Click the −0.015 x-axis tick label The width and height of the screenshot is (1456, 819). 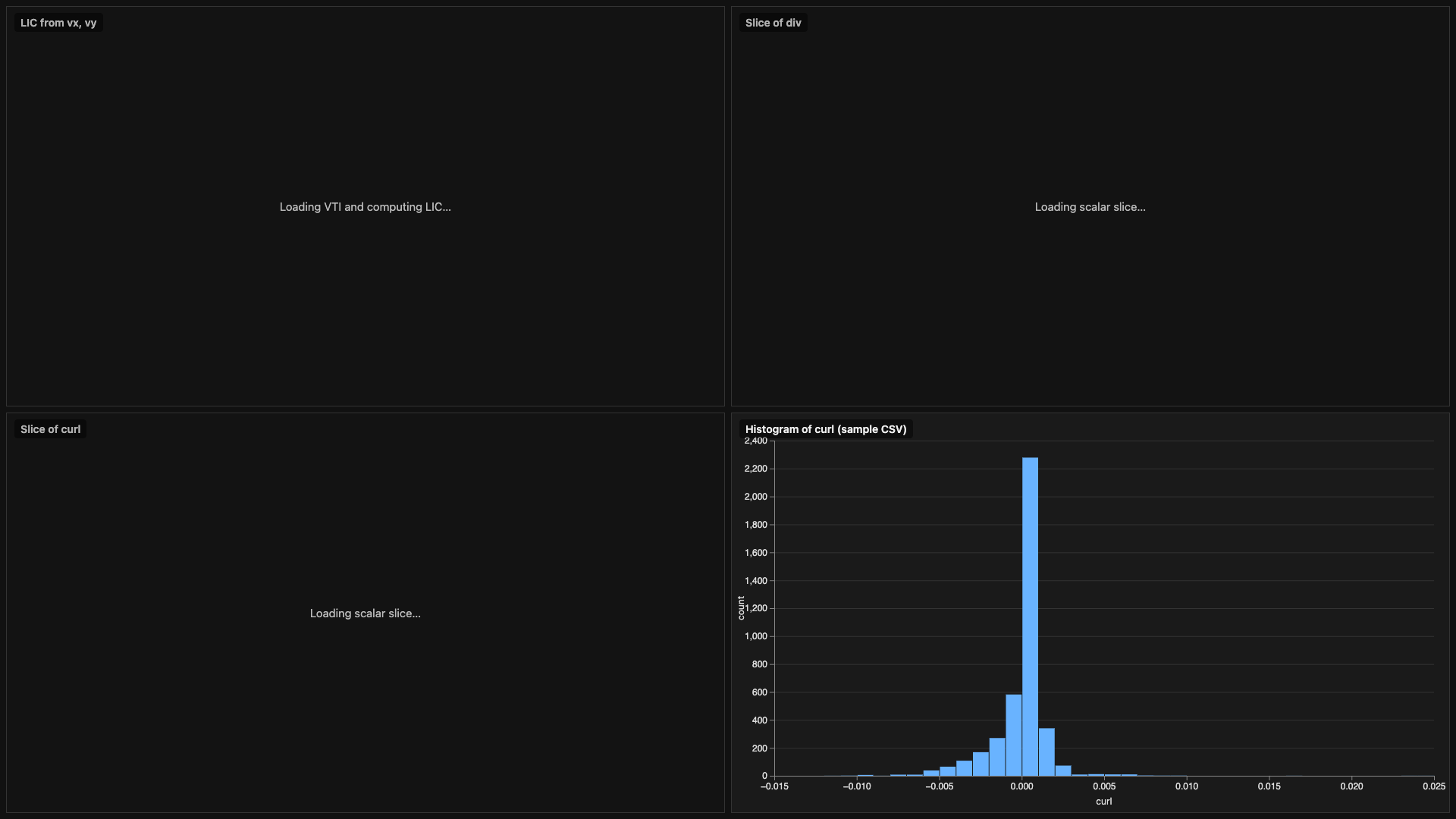pyautogui.click(x=774, y=786)
